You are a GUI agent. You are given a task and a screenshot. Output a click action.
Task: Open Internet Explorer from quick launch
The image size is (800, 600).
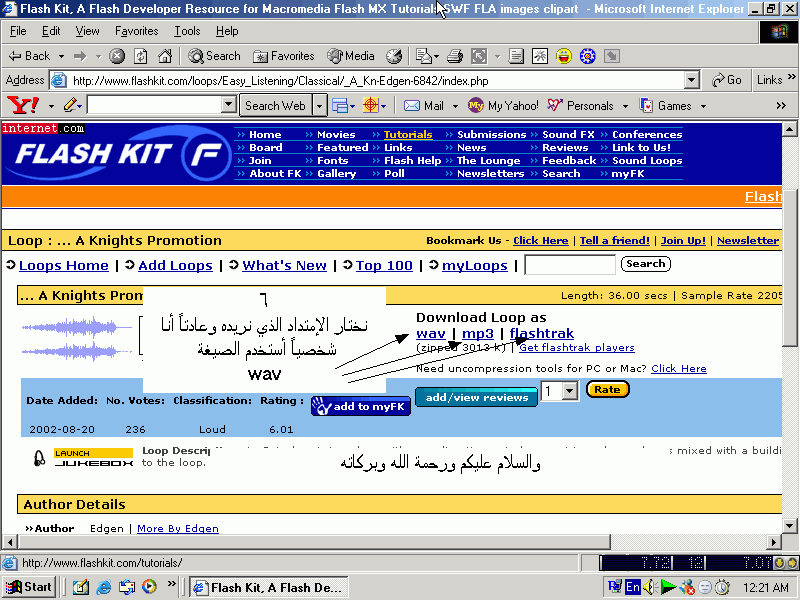tap(104, 587)
